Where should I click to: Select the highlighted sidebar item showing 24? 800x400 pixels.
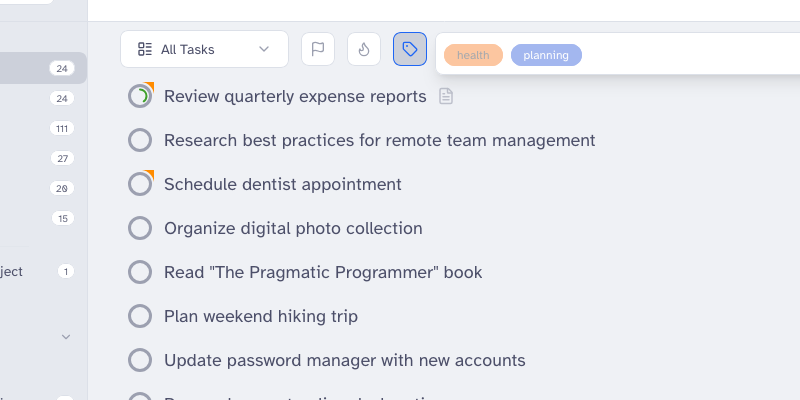pyautogui.click(x=40, y=68)
